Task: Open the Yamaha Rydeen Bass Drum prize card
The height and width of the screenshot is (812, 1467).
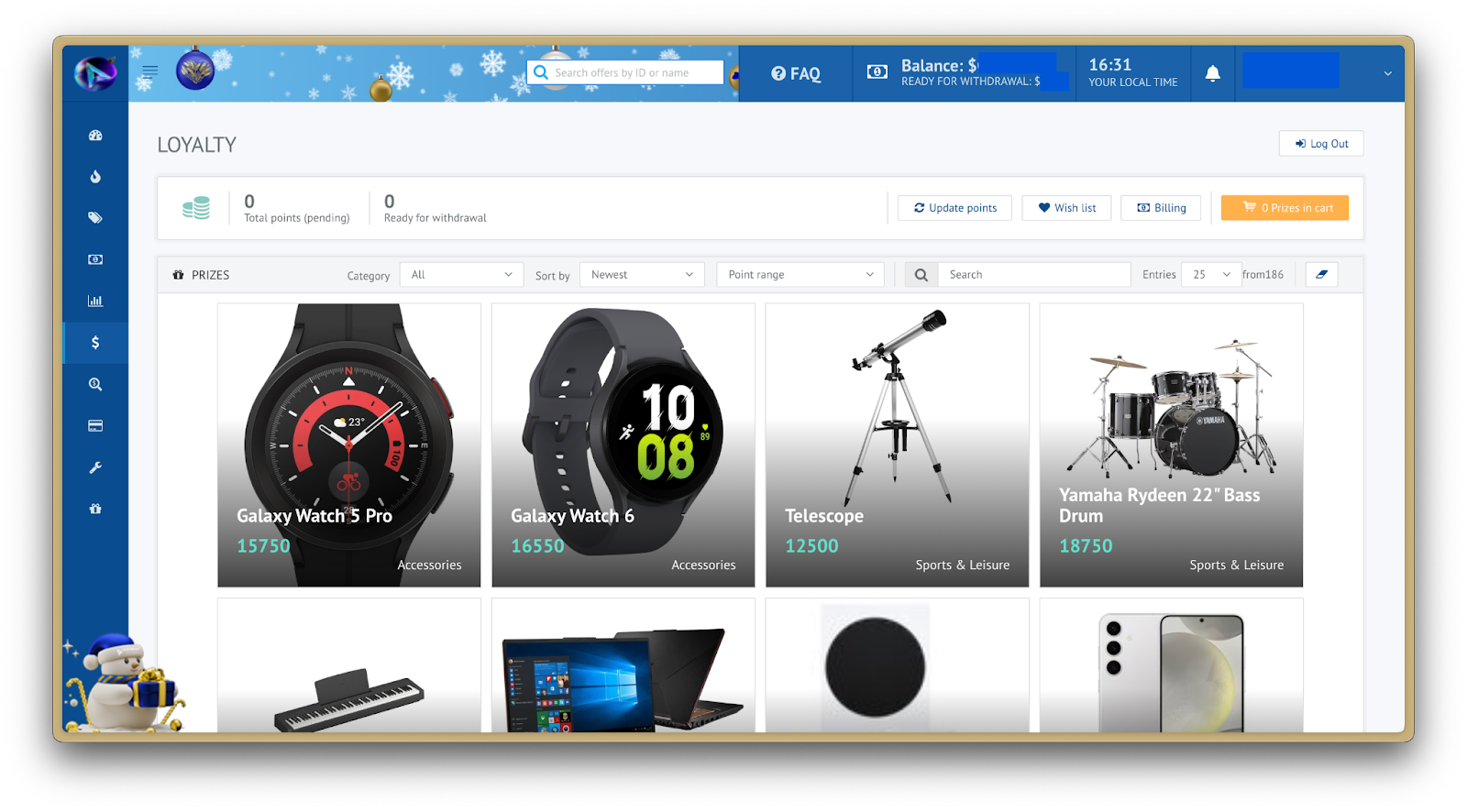Action: point(1172,445)
